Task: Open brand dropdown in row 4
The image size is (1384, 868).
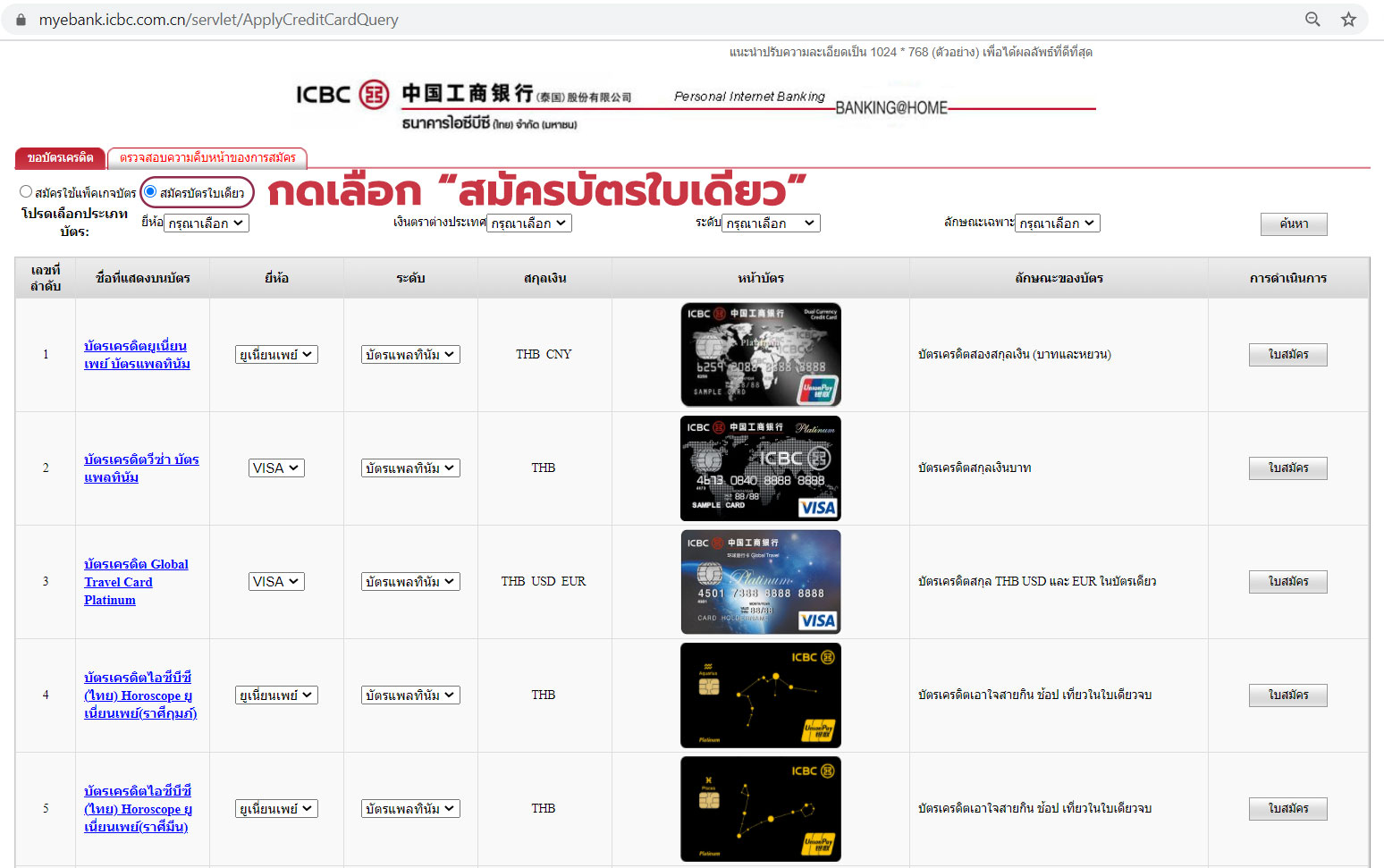Action: click(276, 695)
